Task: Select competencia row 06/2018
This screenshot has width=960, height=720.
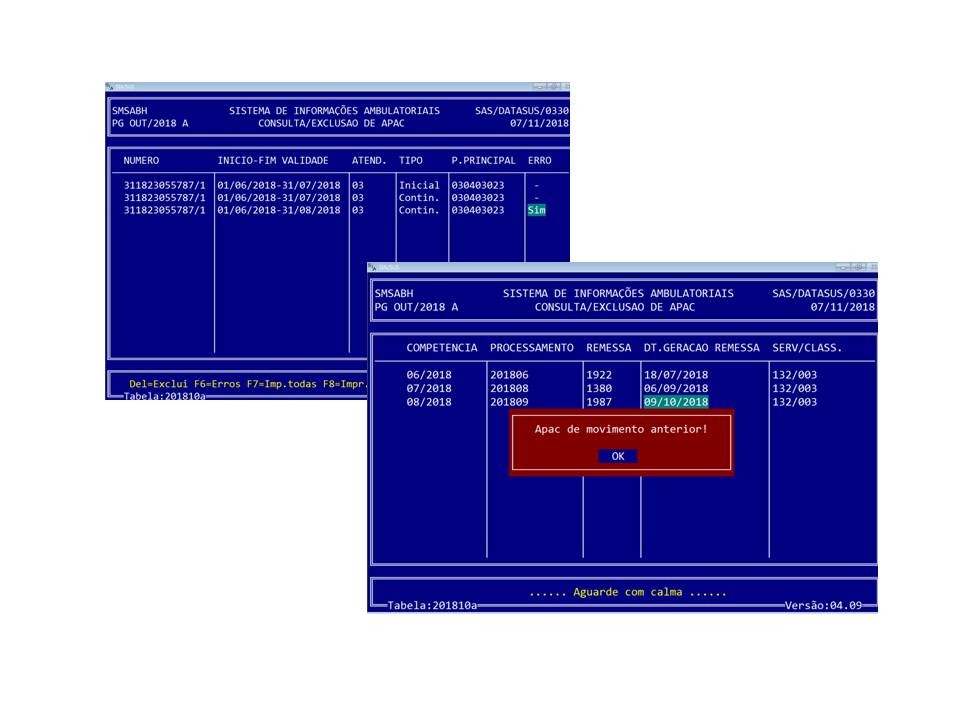Action: [429, 374]
